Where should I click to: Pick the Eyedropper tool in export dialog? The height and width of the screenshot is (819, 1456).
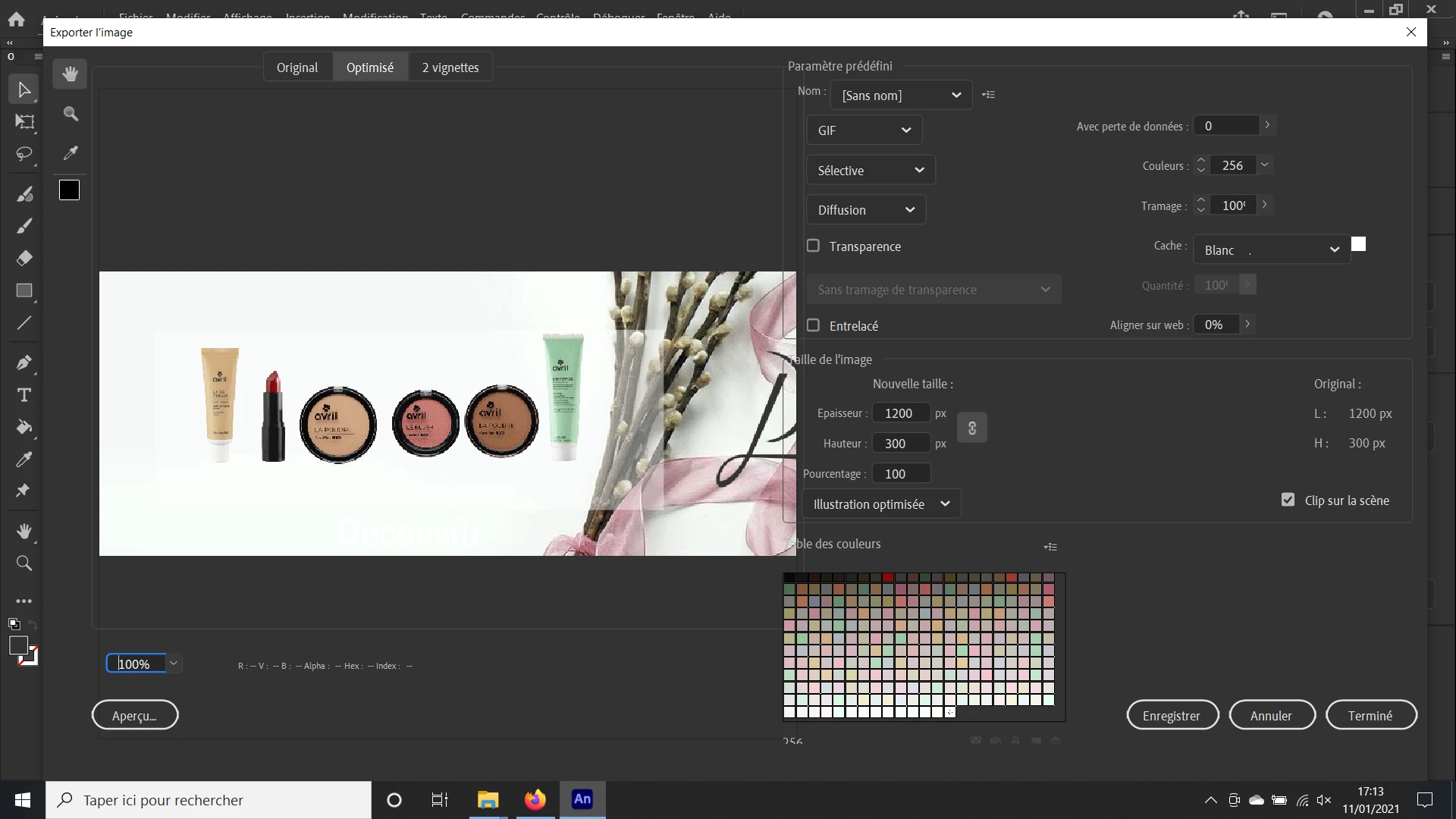coord(71,153)
